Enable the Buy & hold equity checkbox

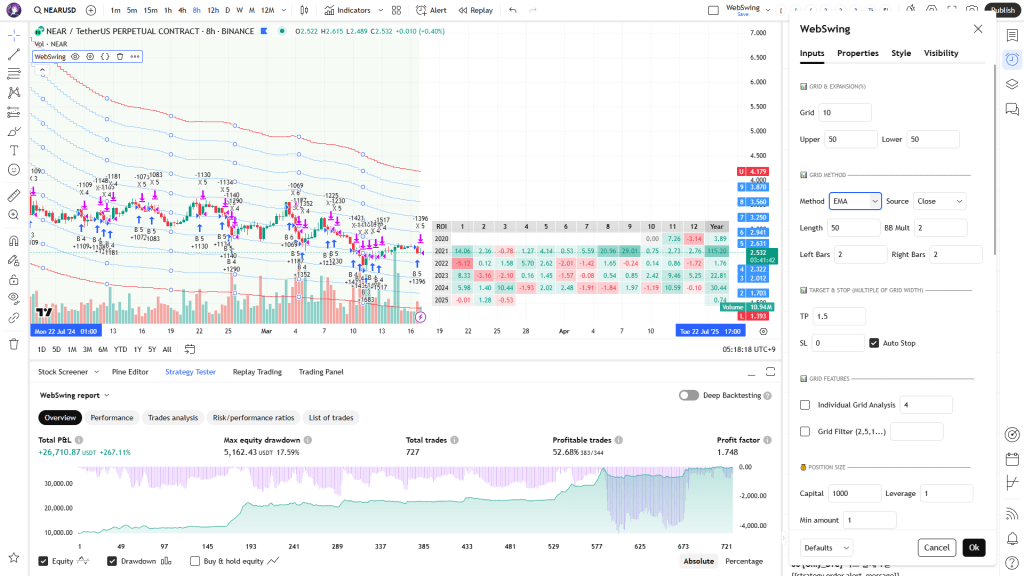click(x=195, y=561)
